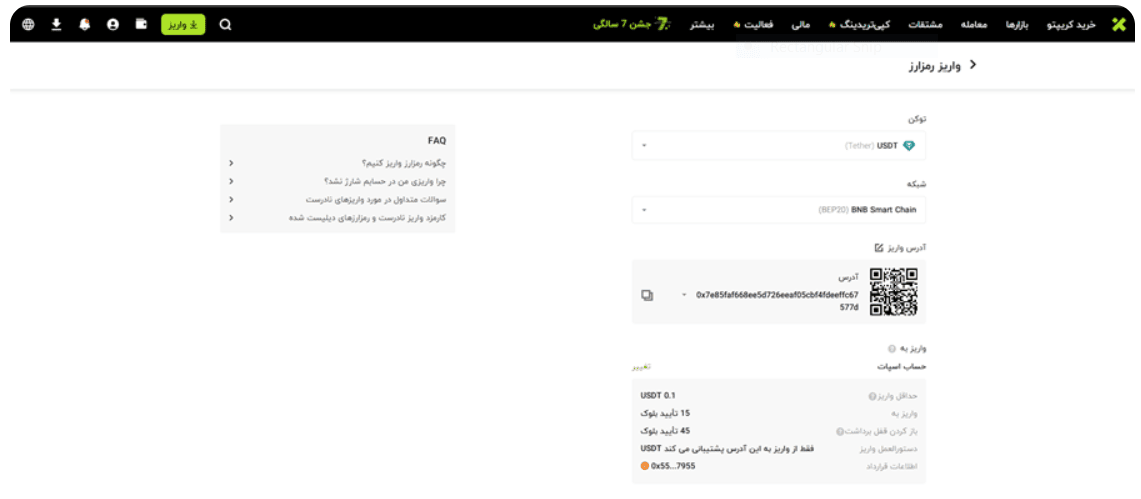
Task: Click the help icon next to باز کردن قفل برداشت
Action: pyautogui.click(x=840, y=431)
